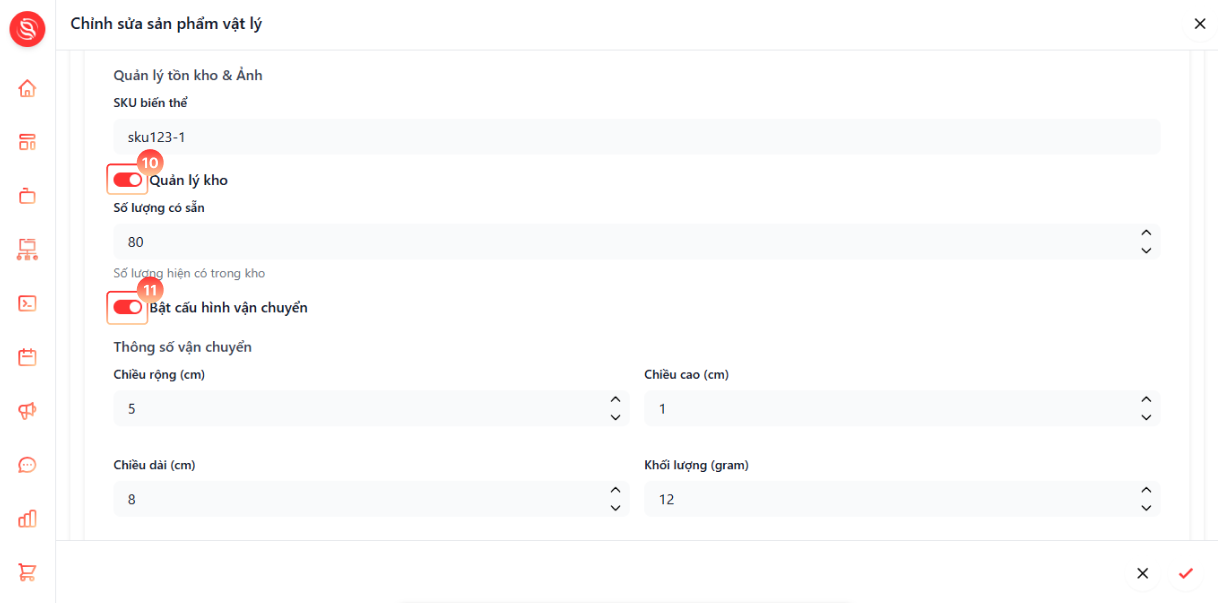
Task: Click the SKU biến thể field
Action: click(x=637, y=137)
